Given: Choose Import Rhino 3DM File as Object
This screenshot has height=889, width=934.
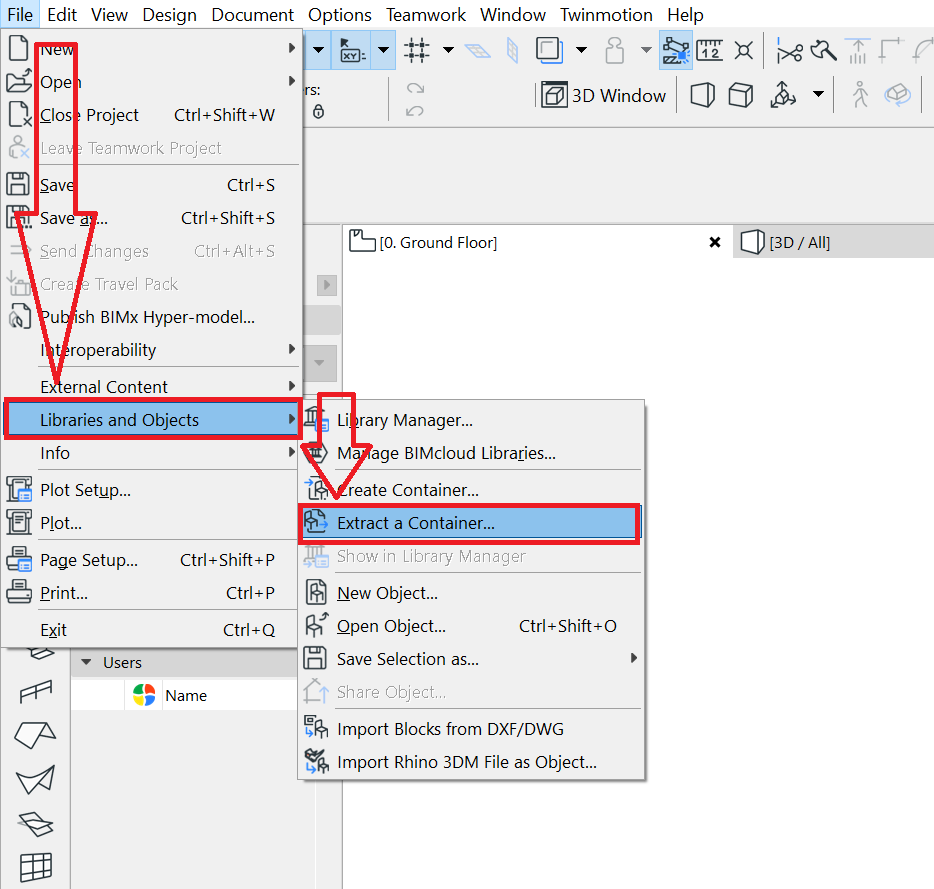Looking at the screenshot, I should pyautogui.click(x=471, y=762).
